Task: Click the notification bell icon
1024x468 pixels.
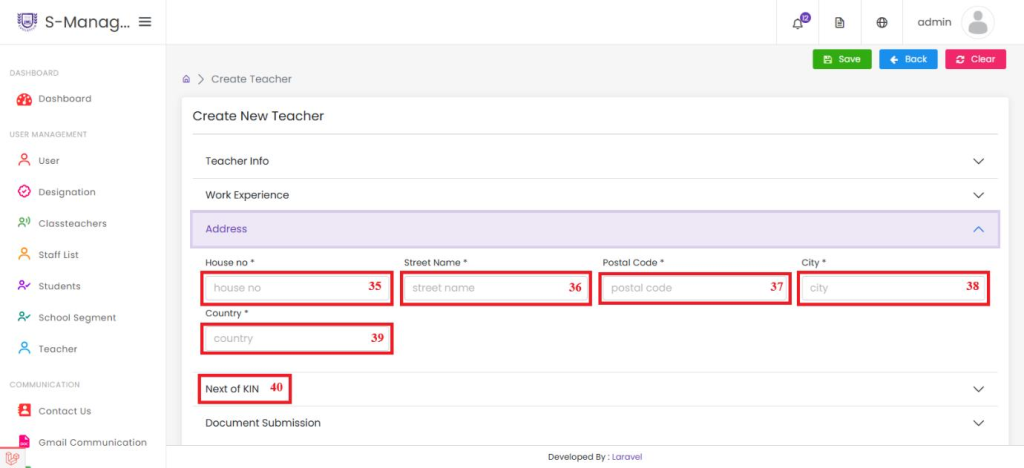Action: pos(797,23)
